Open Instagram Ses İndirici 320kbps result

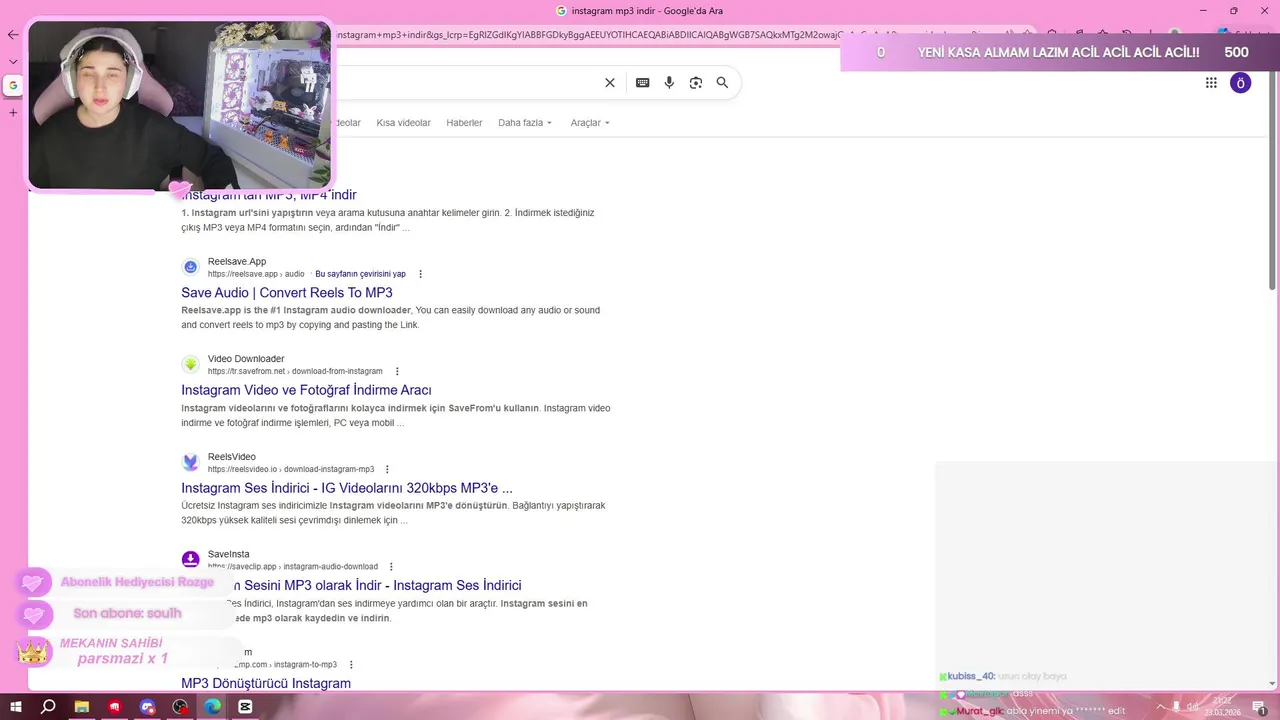[347, 488]
